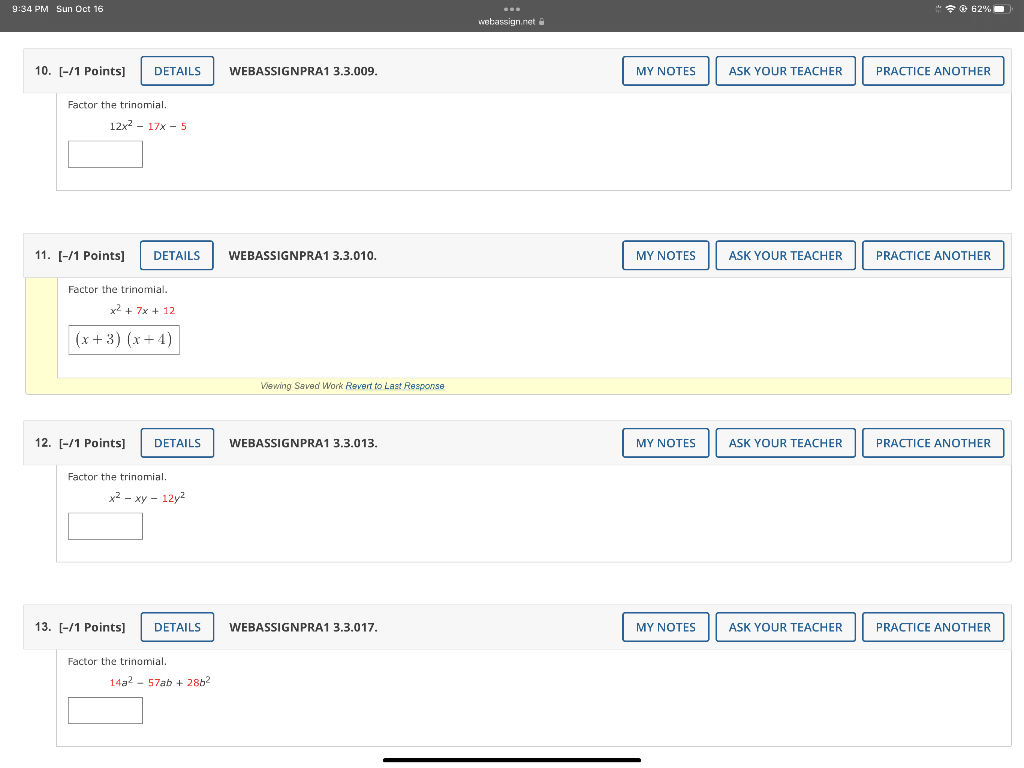Viewport: 1024px width, 768px height.
Task: Open DETAILS for question 10
Action: point(177,70)
